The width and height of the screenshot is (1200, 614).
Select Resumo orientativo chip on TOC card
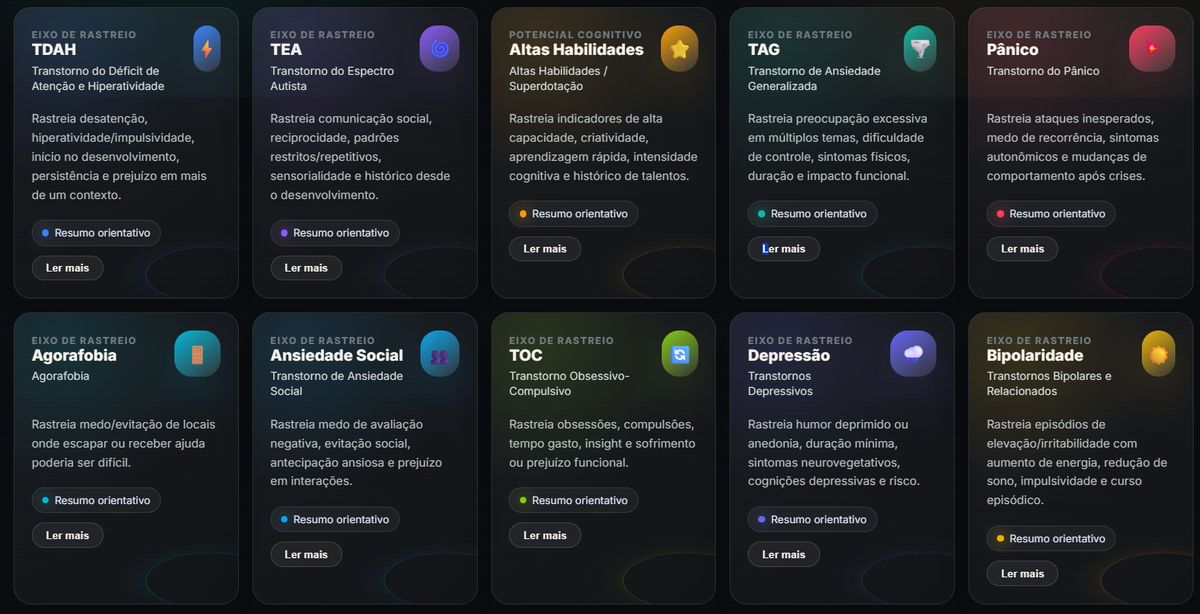[574, 500]
